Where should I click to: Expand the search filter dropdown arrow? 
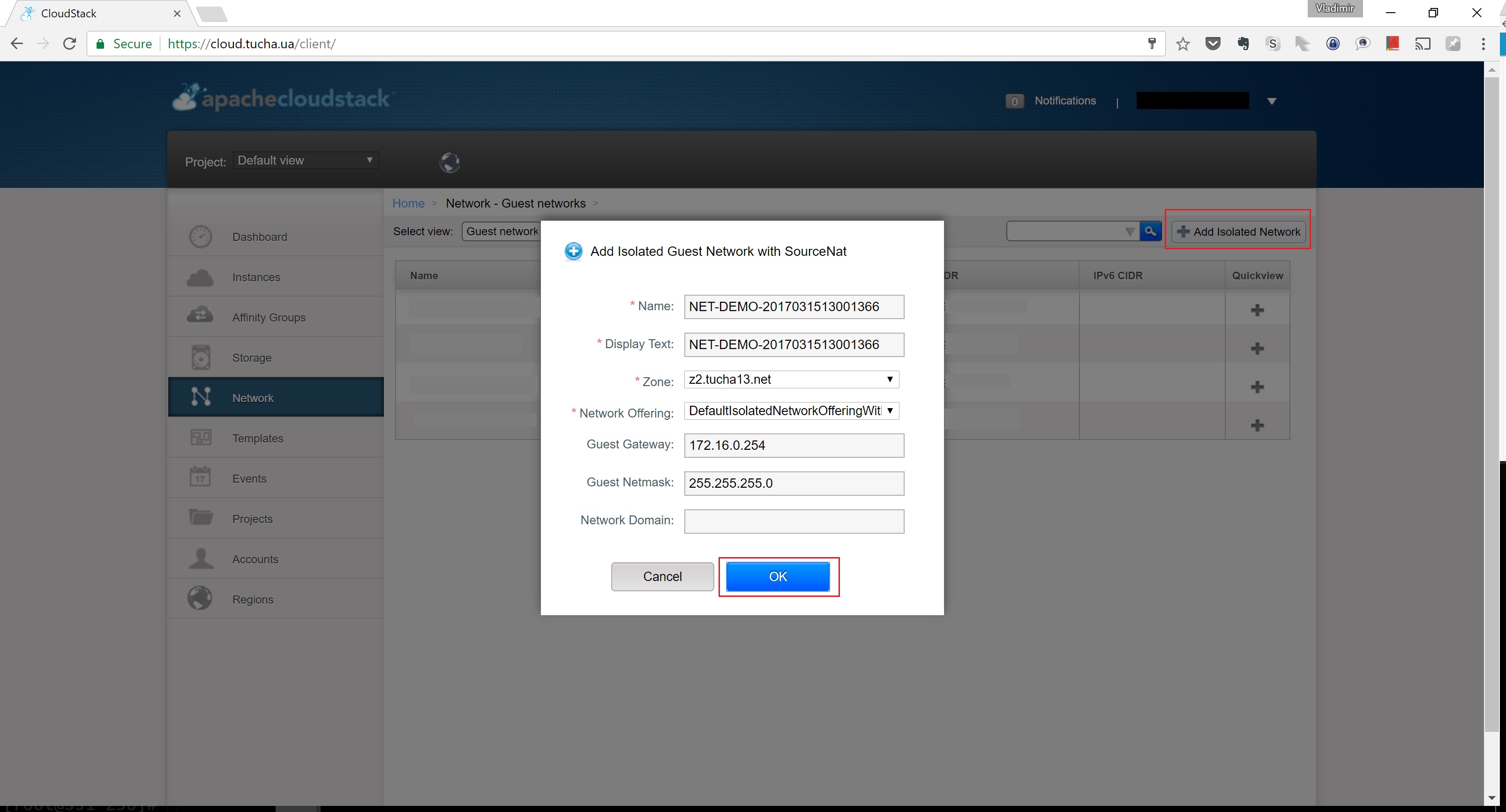[x=1130, y=231]
